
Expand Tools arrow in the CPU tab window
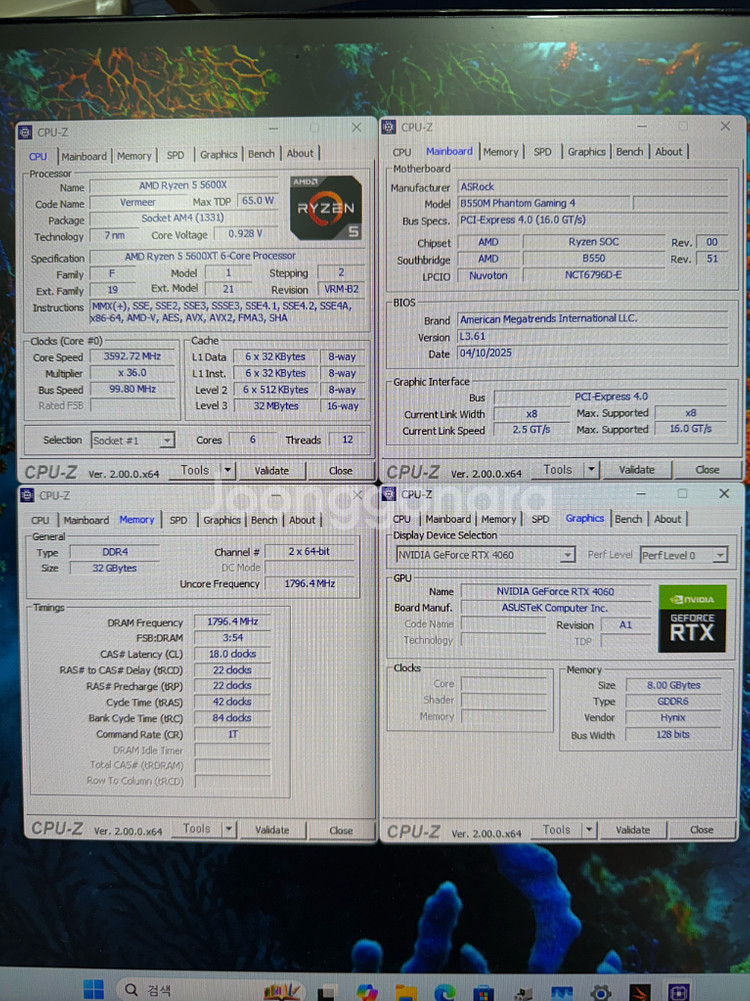(x=227, y=470)
